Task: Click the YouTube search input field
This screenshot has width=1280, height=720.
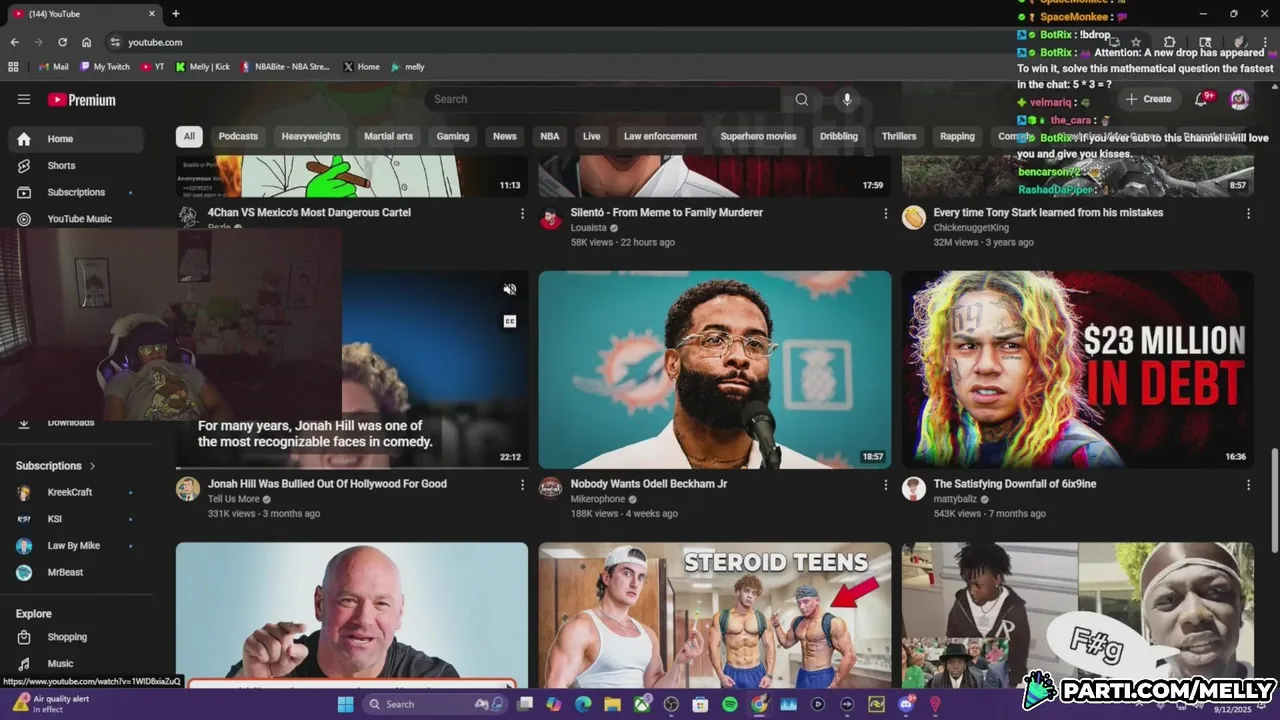Action: point(603,99)
